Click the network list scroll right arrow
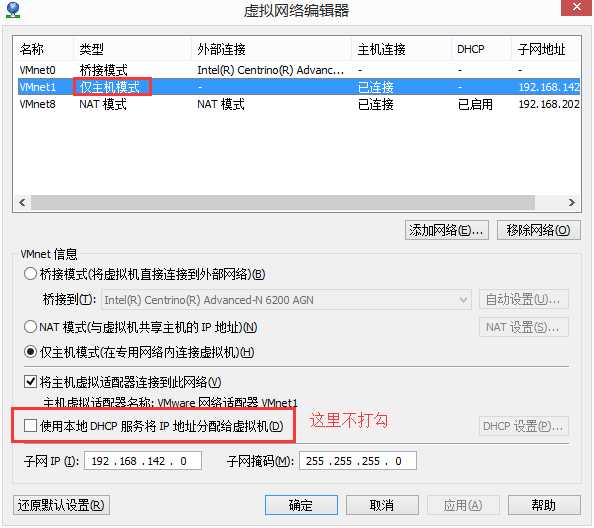 (x=572, y=202)
